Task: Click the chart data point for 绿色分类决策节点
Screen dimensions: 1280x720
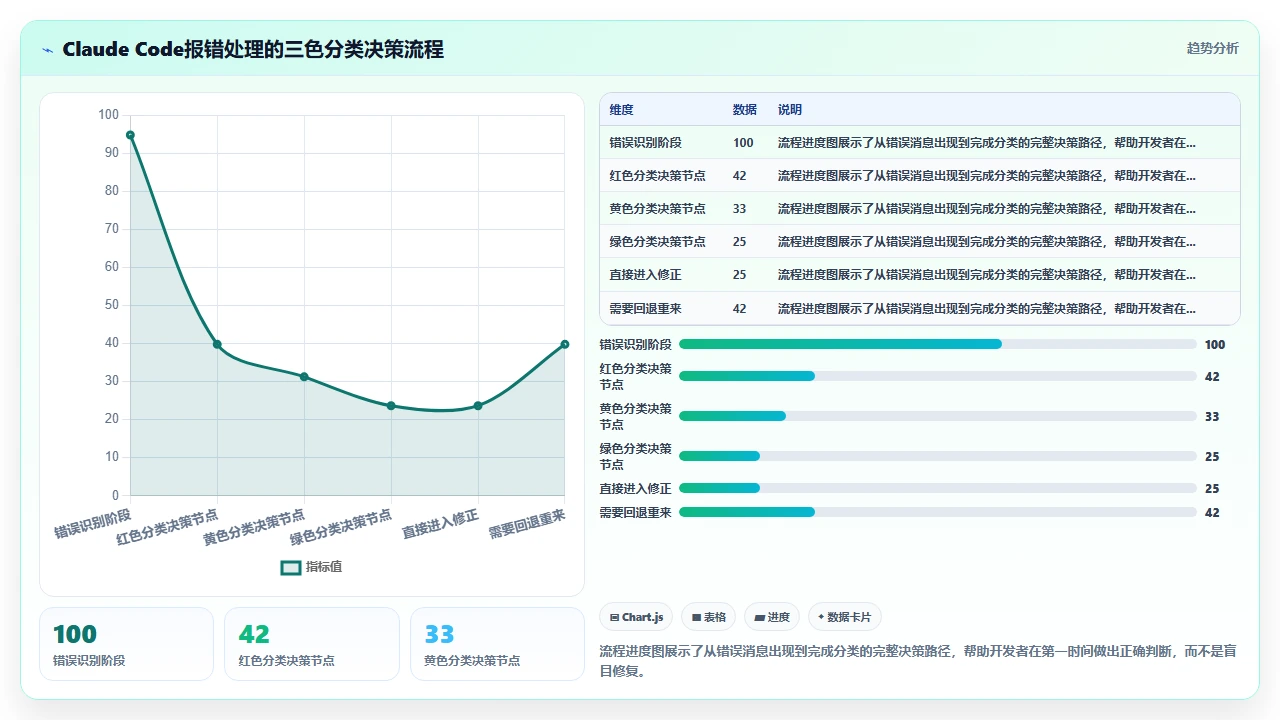Action: click(391, 406)
